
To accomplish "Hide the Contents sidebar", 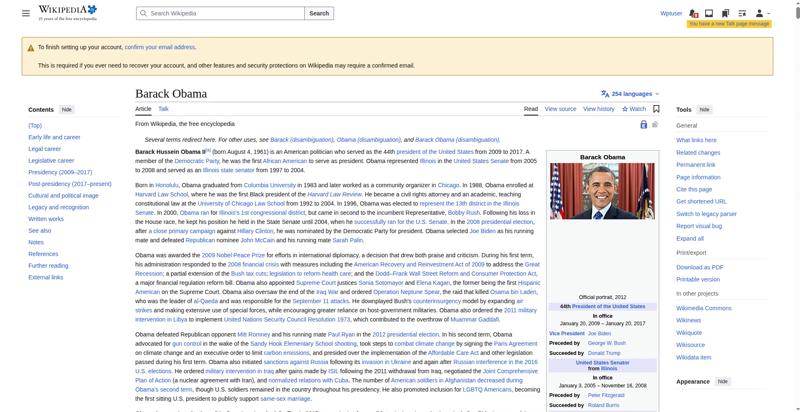I will (67, 110).
